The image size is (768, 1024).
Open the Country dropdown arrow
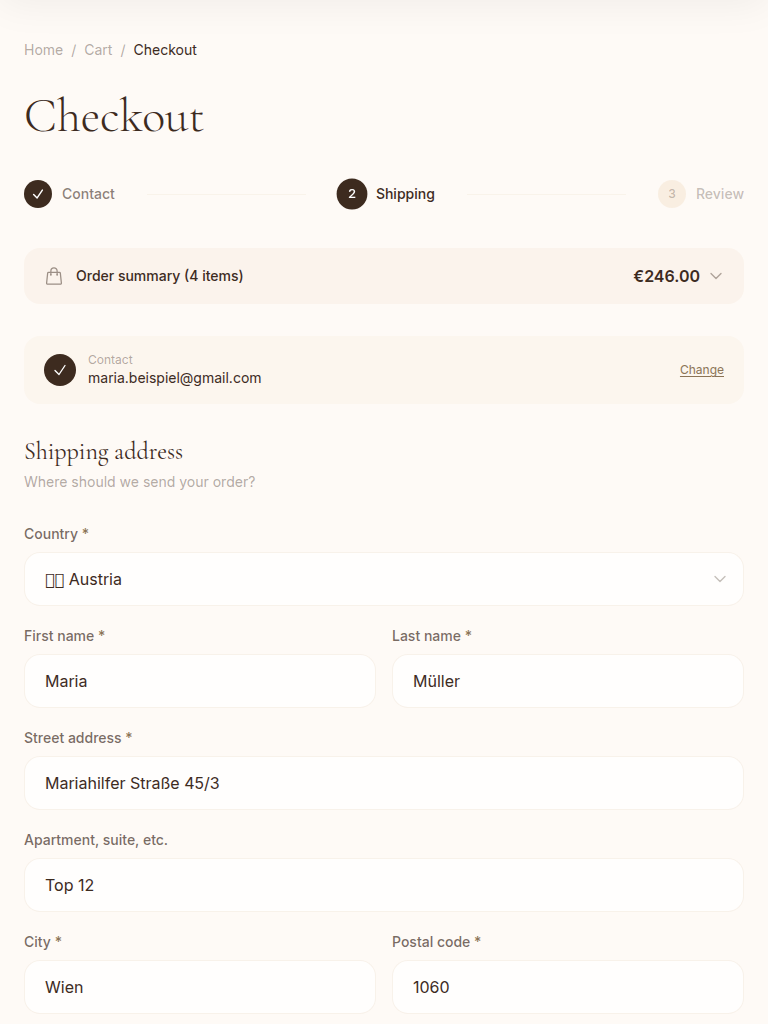[x=720, y=580]
